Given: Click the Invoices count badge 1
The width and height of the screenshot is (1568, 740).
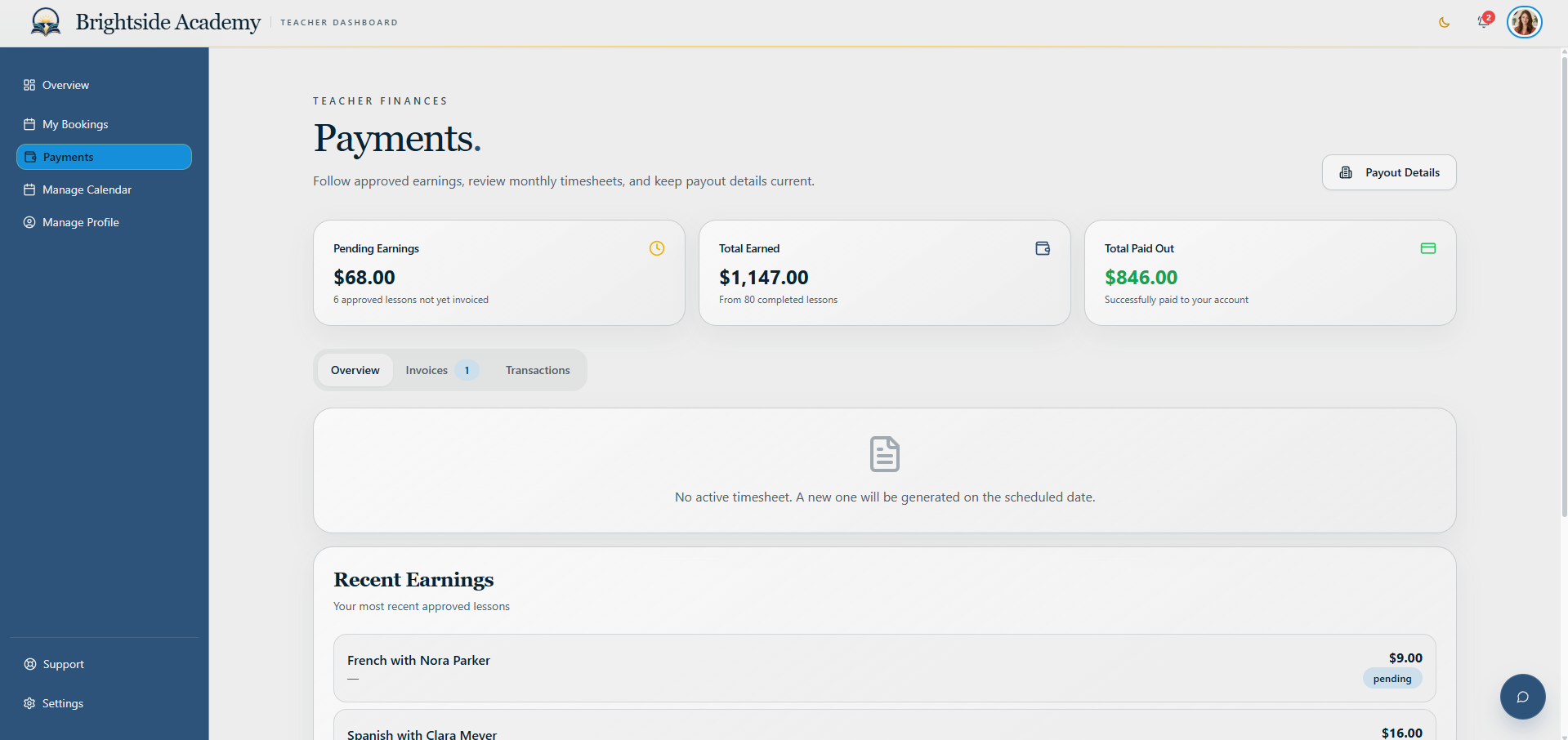Looking at the screenshot, I should [x=467, y=370].
